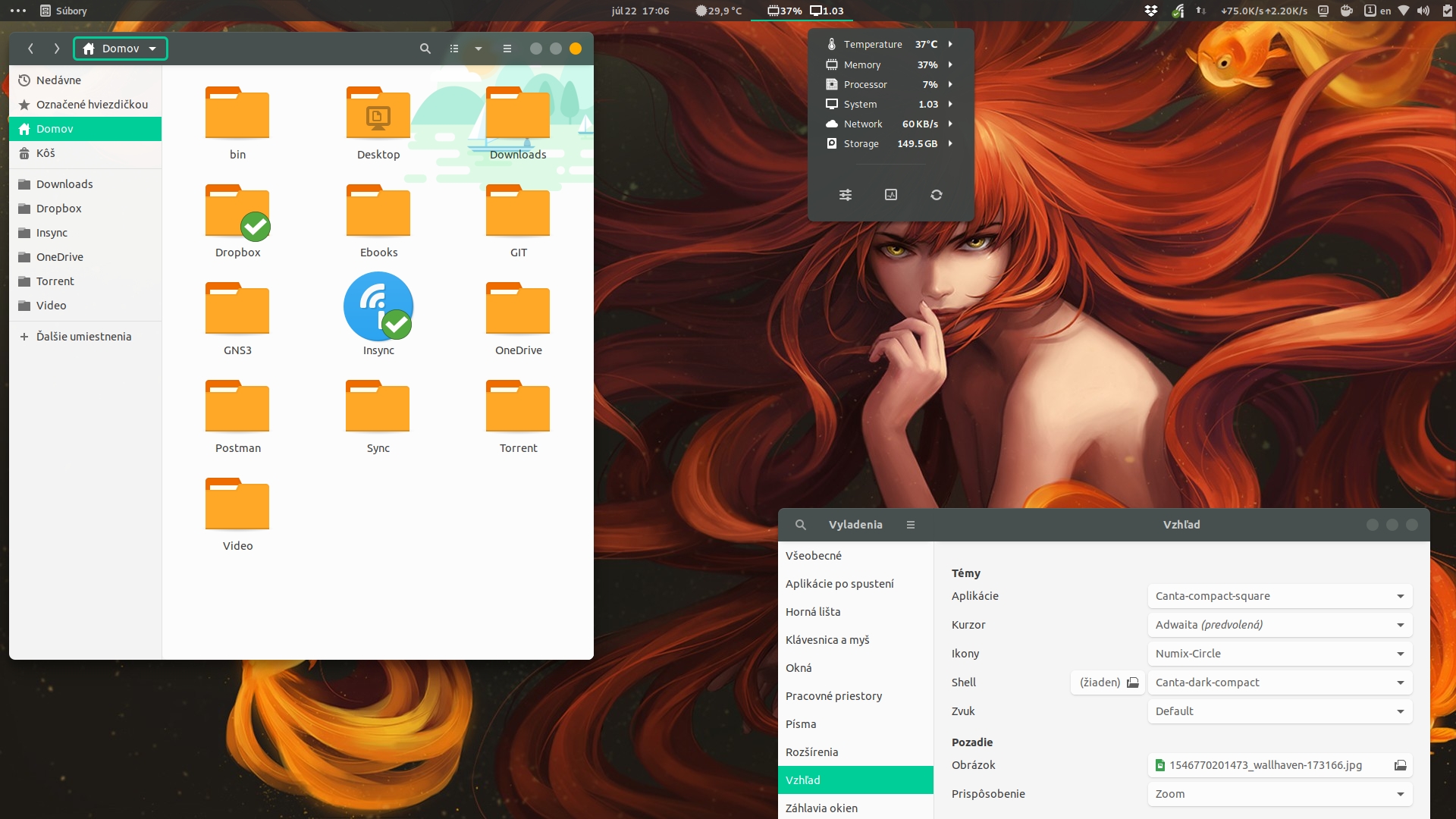
Task: Select the Sync folder icon
Action: coord(378,406)
